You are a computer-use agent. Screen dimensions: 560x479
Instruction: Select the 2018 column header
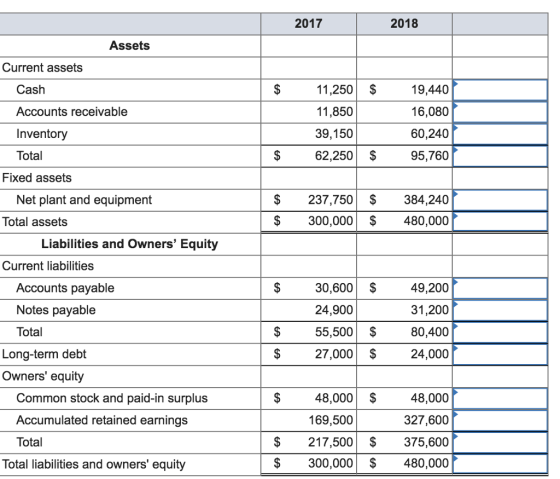click(x=404, y=24)
